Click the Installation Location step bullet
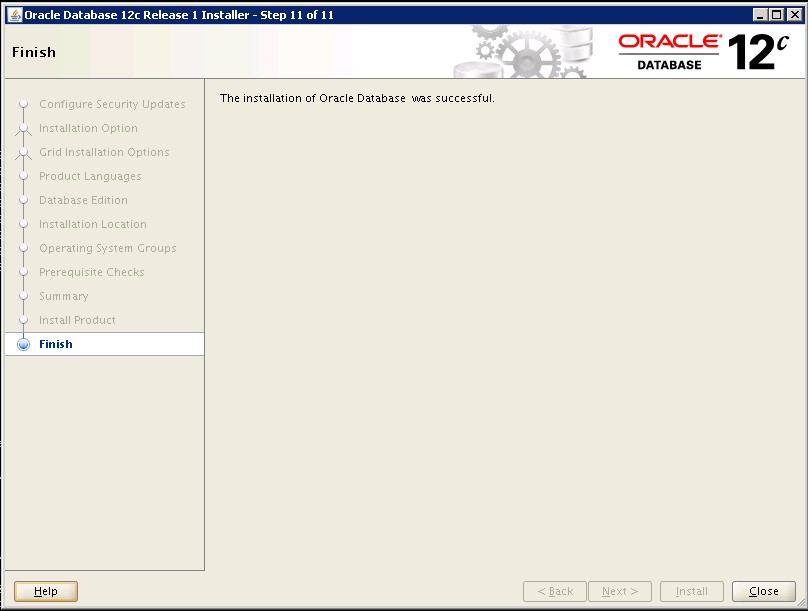Viewport: 808px width, 611px height. tap(23, 224)
